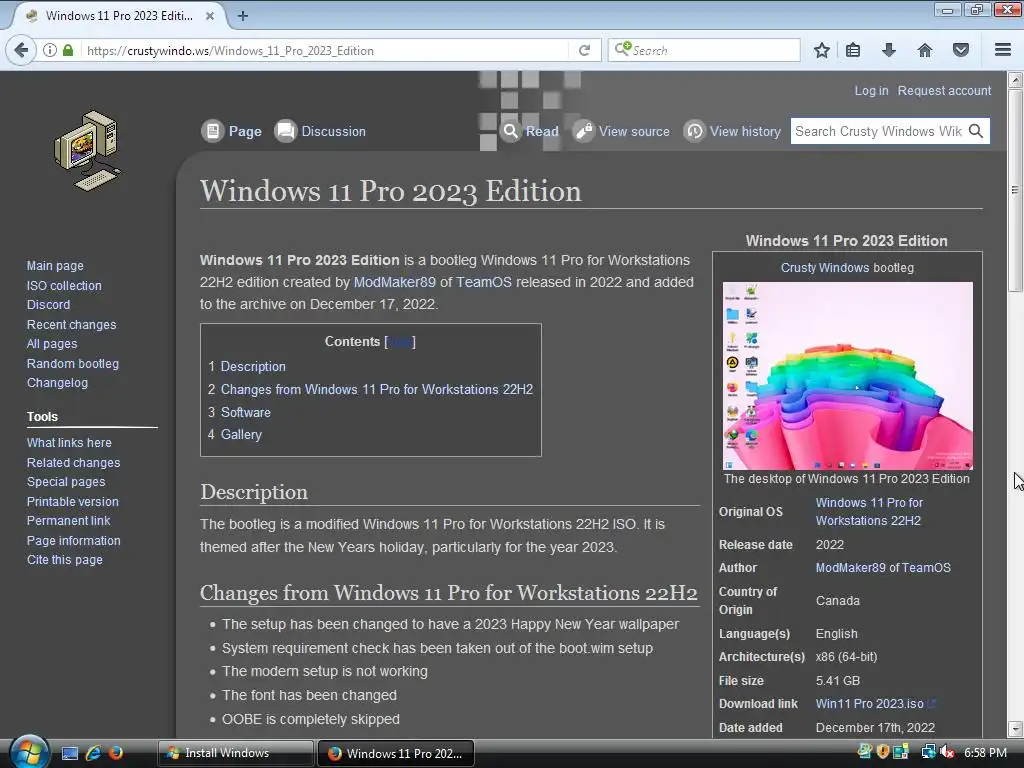Open the View history tab
This screenshot has width=1024, height=768.
[745, 131]
